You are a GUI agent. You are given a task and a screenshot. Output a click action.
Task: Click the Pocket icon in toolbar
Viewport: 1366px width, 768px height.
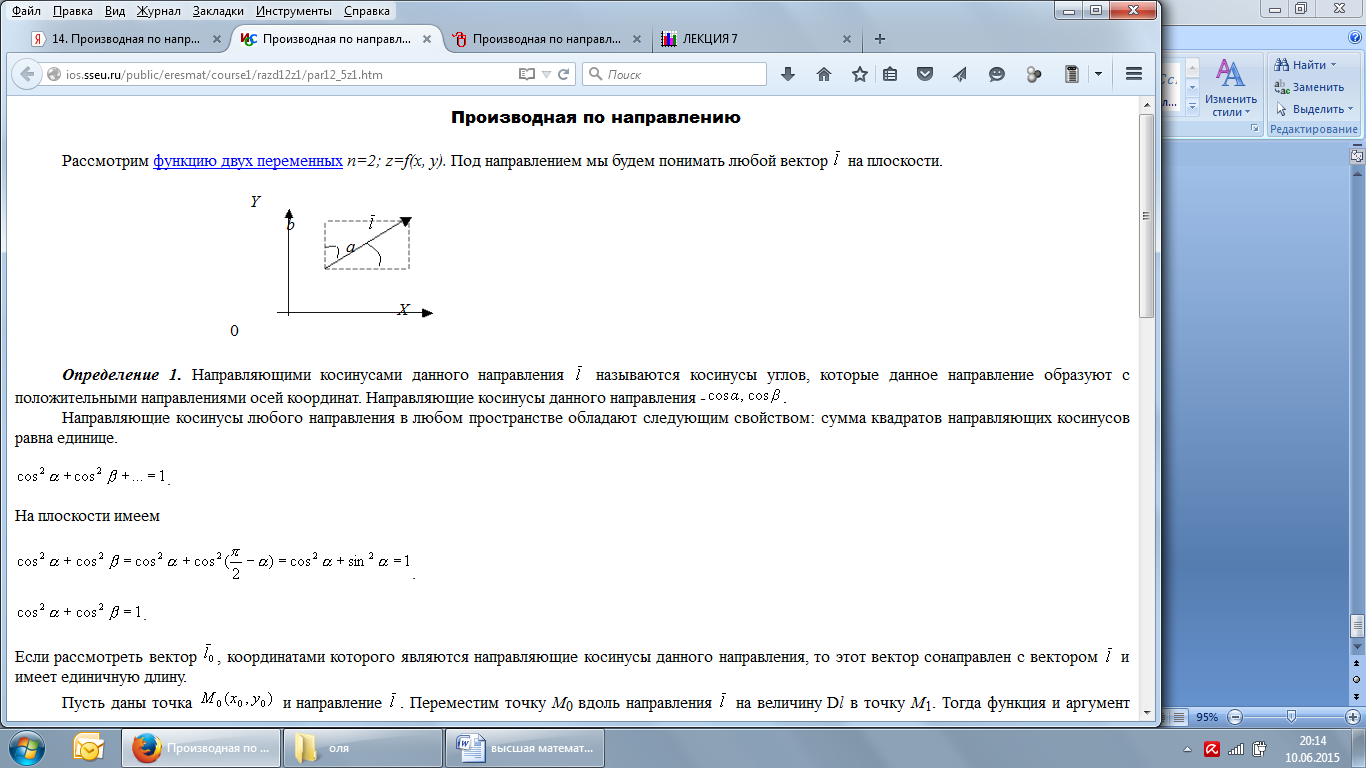[x=926, y=74]
